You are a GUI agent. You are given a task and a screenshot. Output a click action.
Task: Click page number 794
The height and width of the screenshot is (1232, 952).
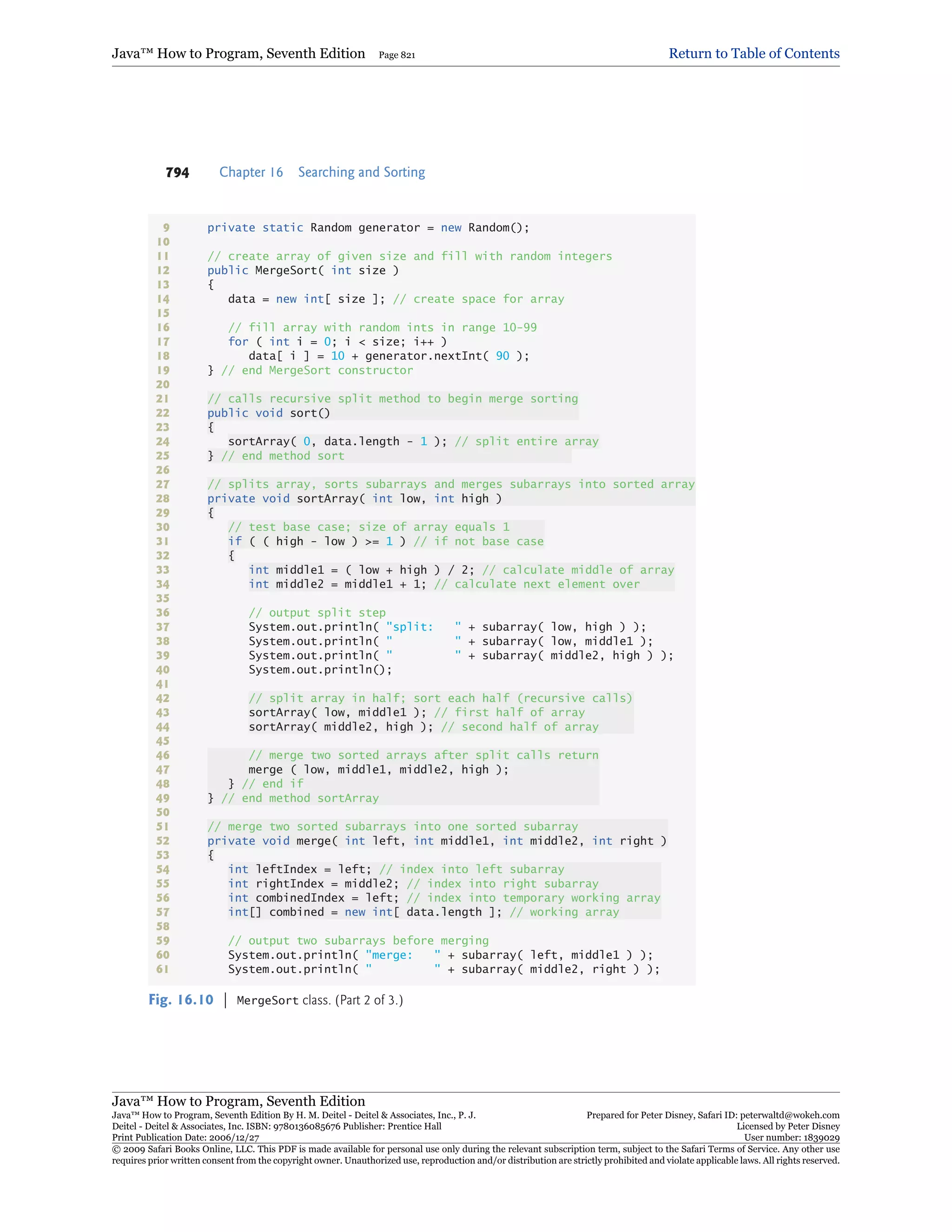point(177,172)
